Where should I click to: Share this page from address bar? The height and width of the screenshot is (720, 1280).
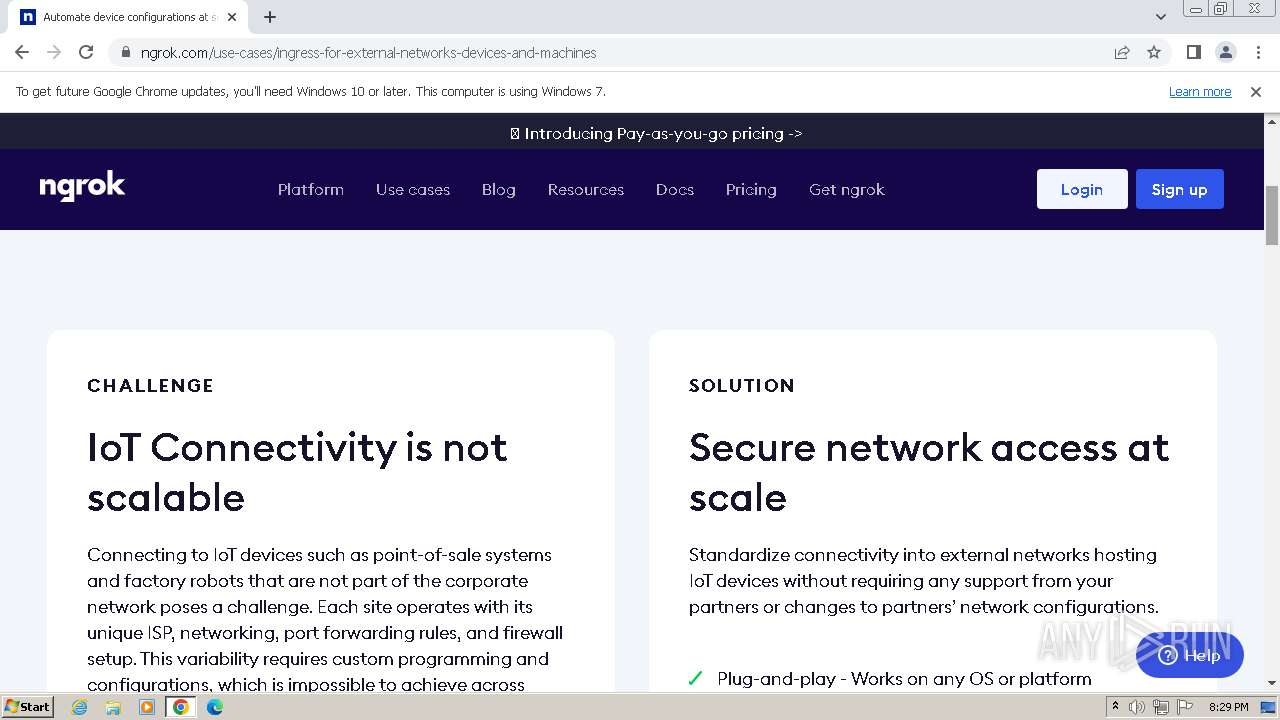[1122, 53]
